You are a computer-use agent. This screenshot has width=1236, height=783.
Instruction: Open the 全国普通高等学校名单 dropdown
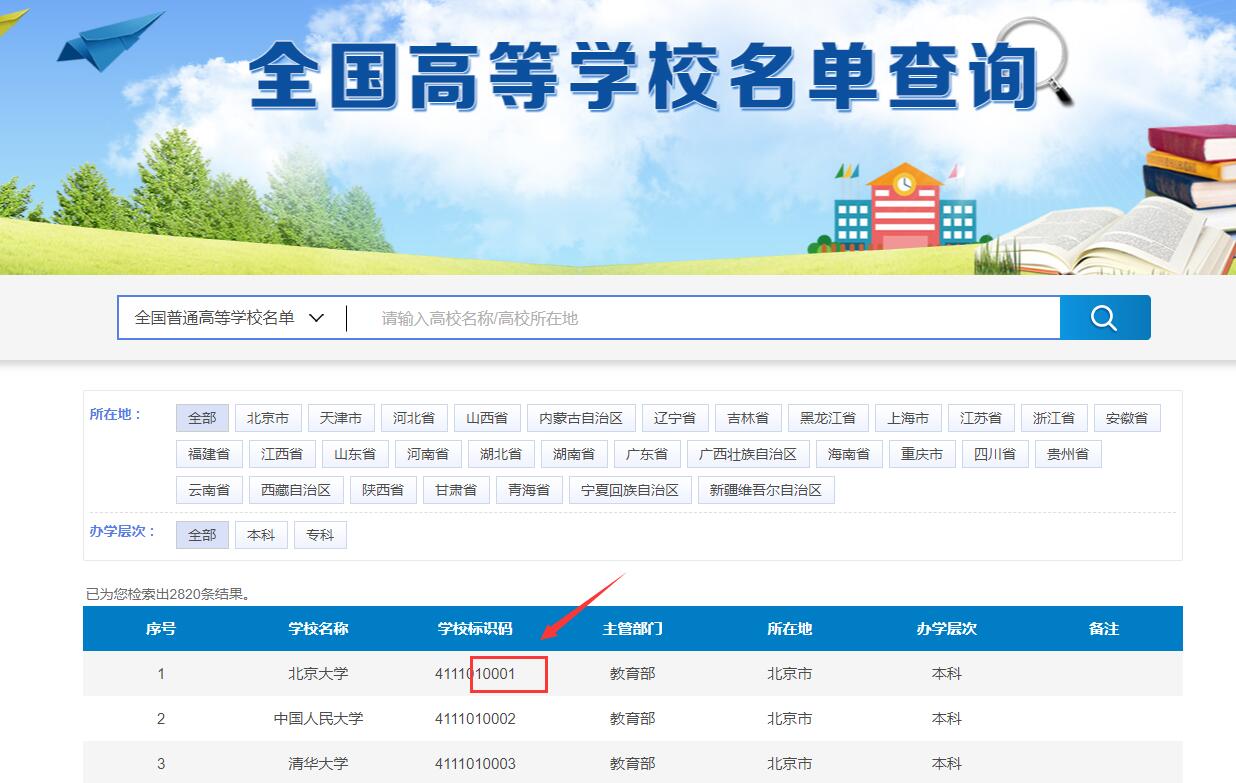click(232, 318)
